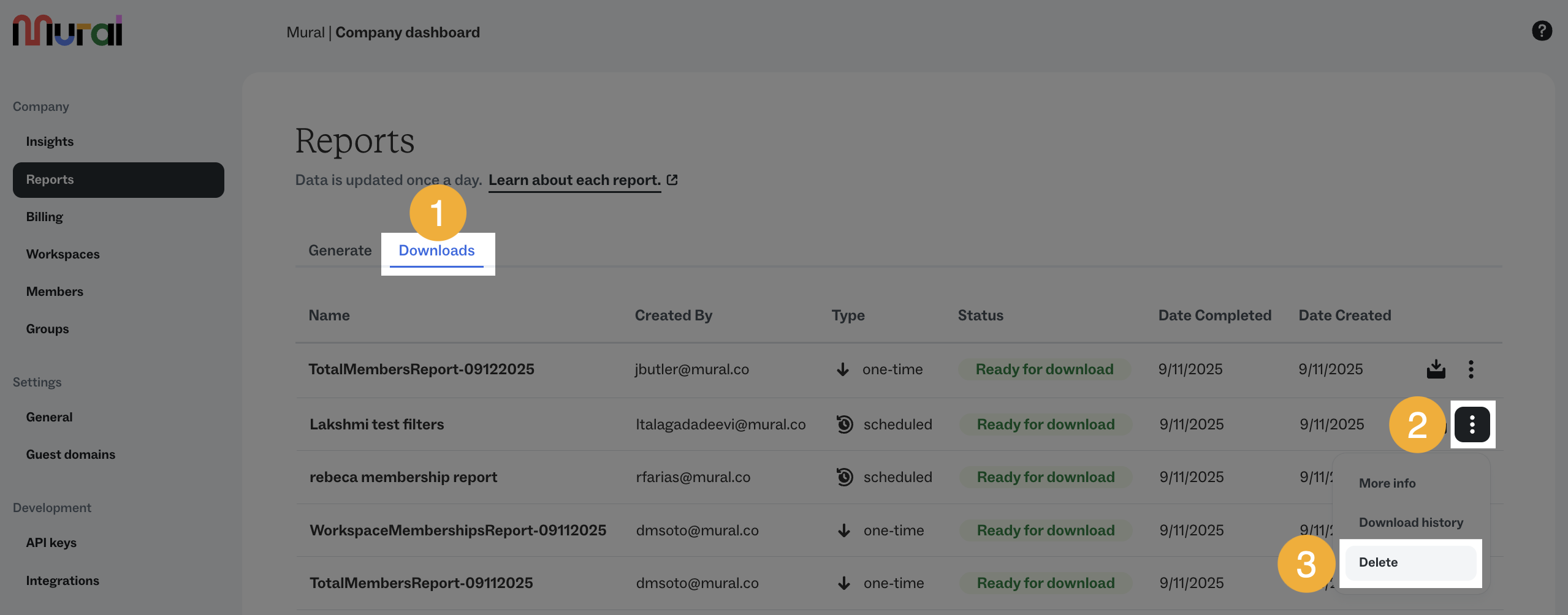This screenshot has height=615, width=1568.
Task: Click the Name column header
Action: coord(329,315)
